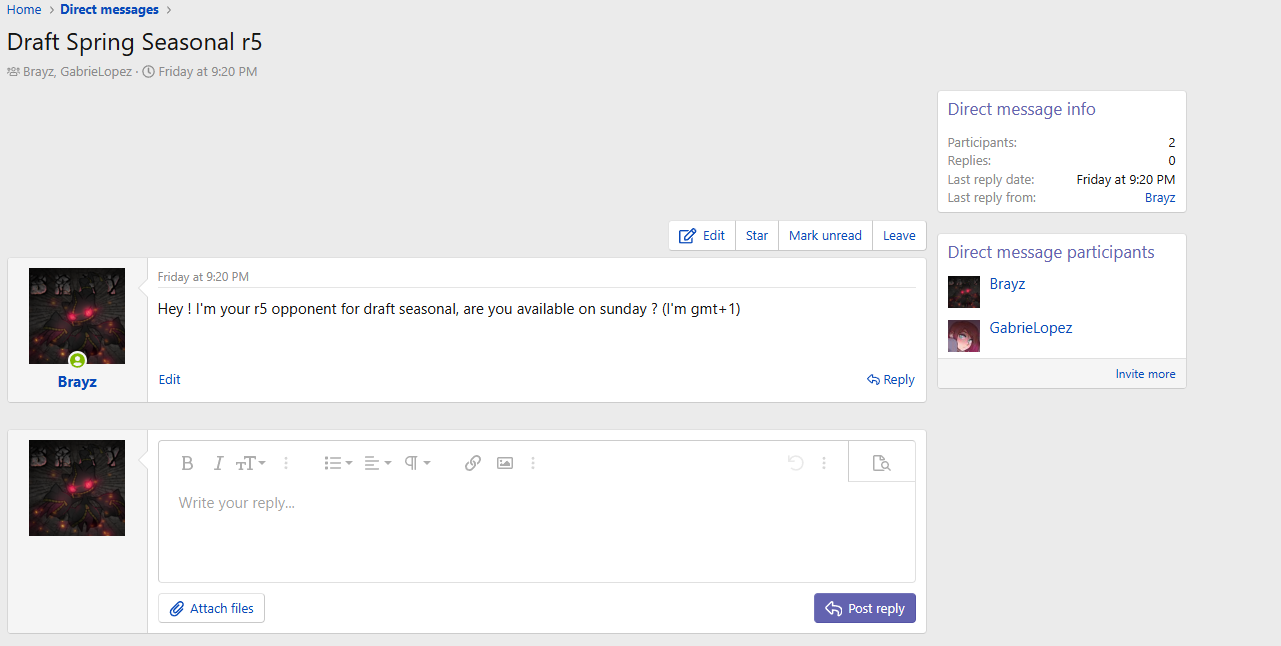
Task: Click the Last reply date value
Action: pos(1126,180)
